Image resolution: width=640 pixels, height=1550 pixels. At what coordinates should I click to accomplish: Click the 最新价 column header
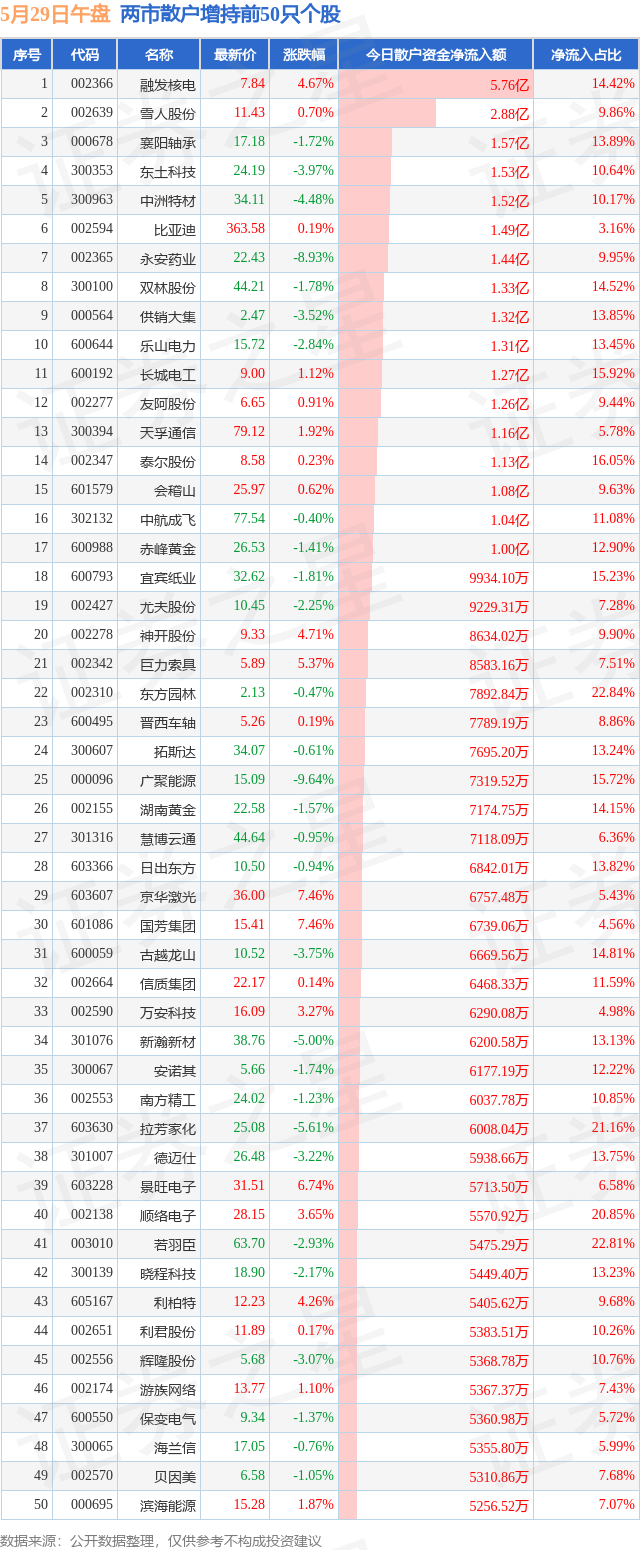click(x=235, y=55)
